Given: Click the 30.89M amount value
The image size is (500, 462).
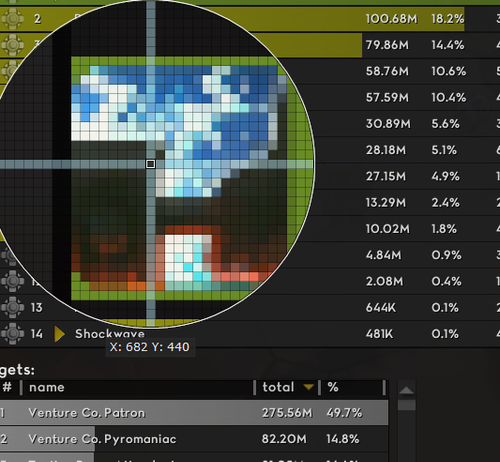Looking at the screenshot, I should pos(388,124).
